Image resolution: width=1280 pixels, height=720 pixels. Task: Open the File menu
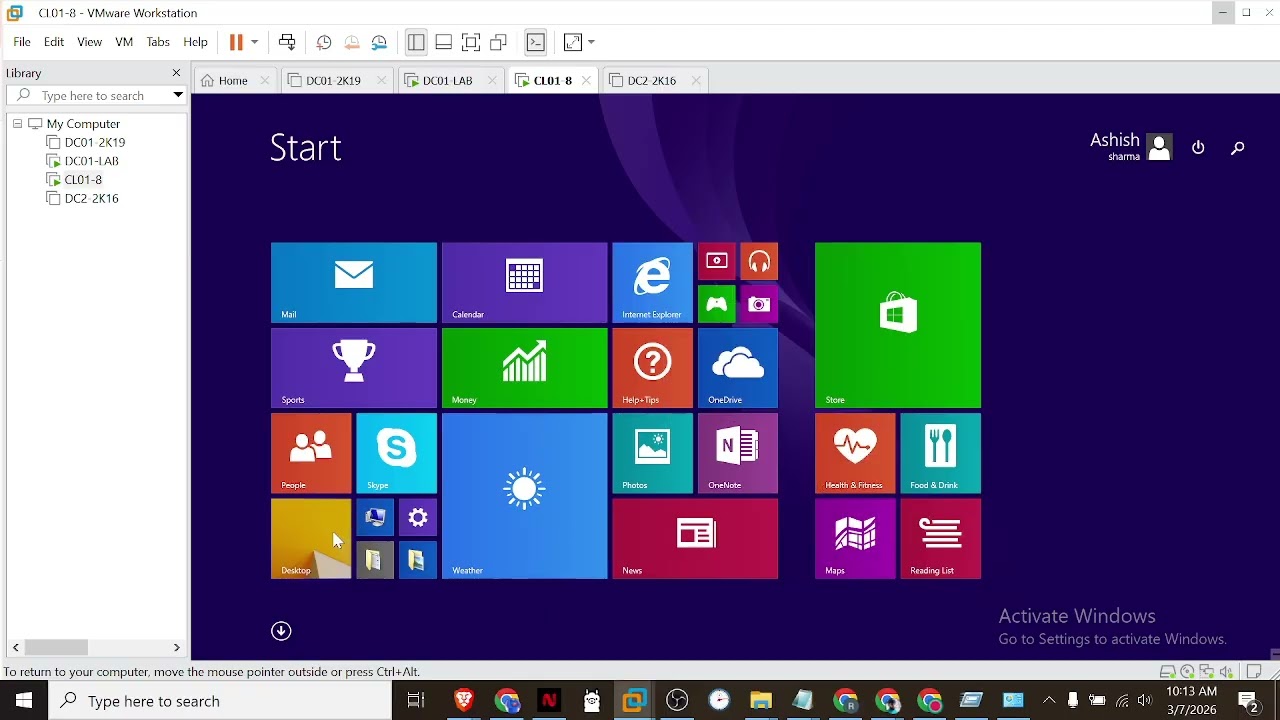[22, 43]
